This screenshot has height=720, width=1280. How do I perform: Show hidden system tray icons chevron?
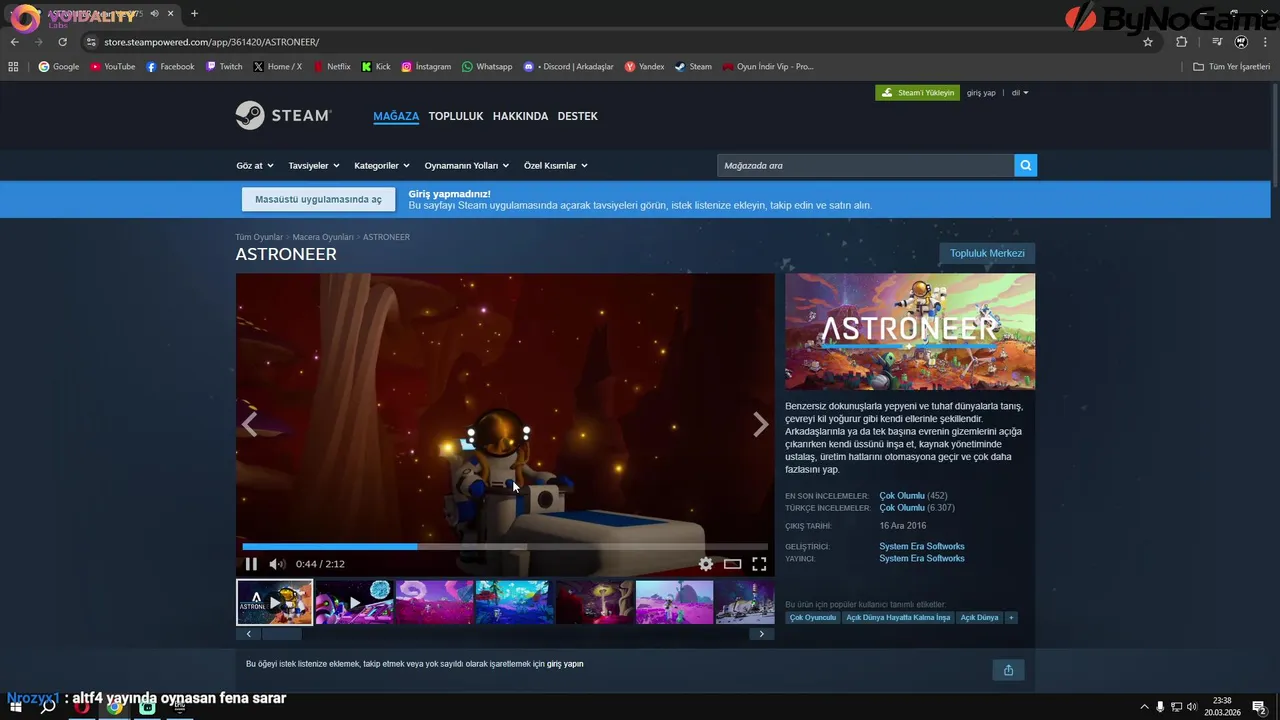1145,707
